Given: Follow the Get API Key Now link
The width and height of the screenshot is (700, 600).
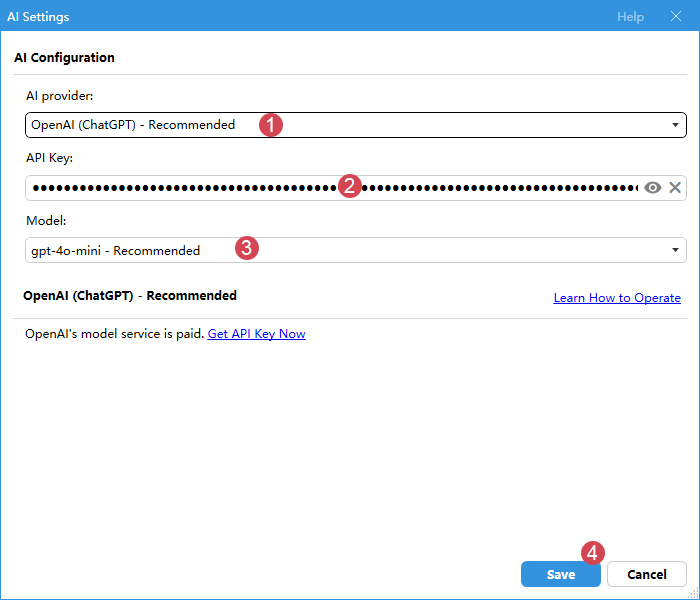Looking at the screenshot, I should (257, 334).
